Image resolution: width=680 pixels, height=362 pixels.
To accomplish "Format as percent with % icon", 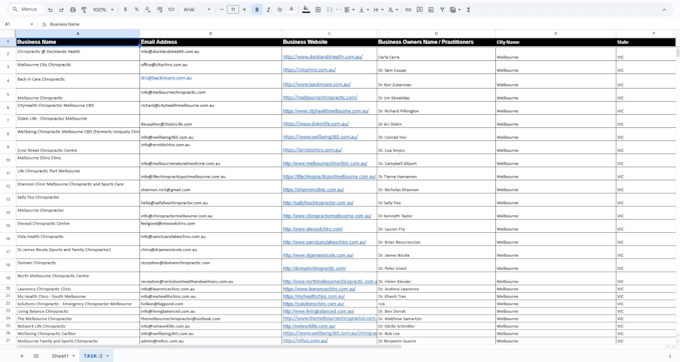I will tap(137, 10).
